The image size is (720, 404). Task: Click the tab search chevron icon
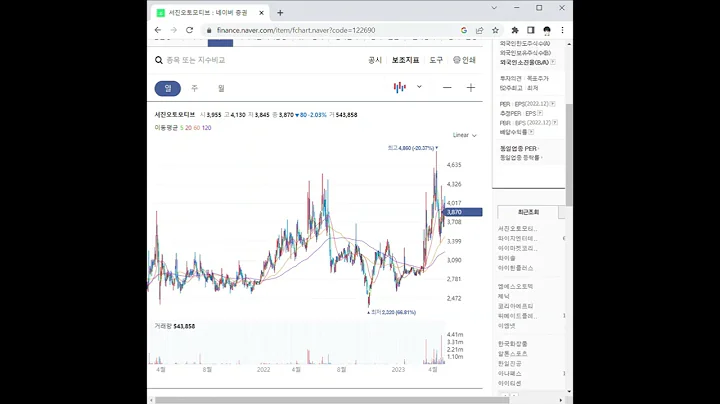coord(494,8)
